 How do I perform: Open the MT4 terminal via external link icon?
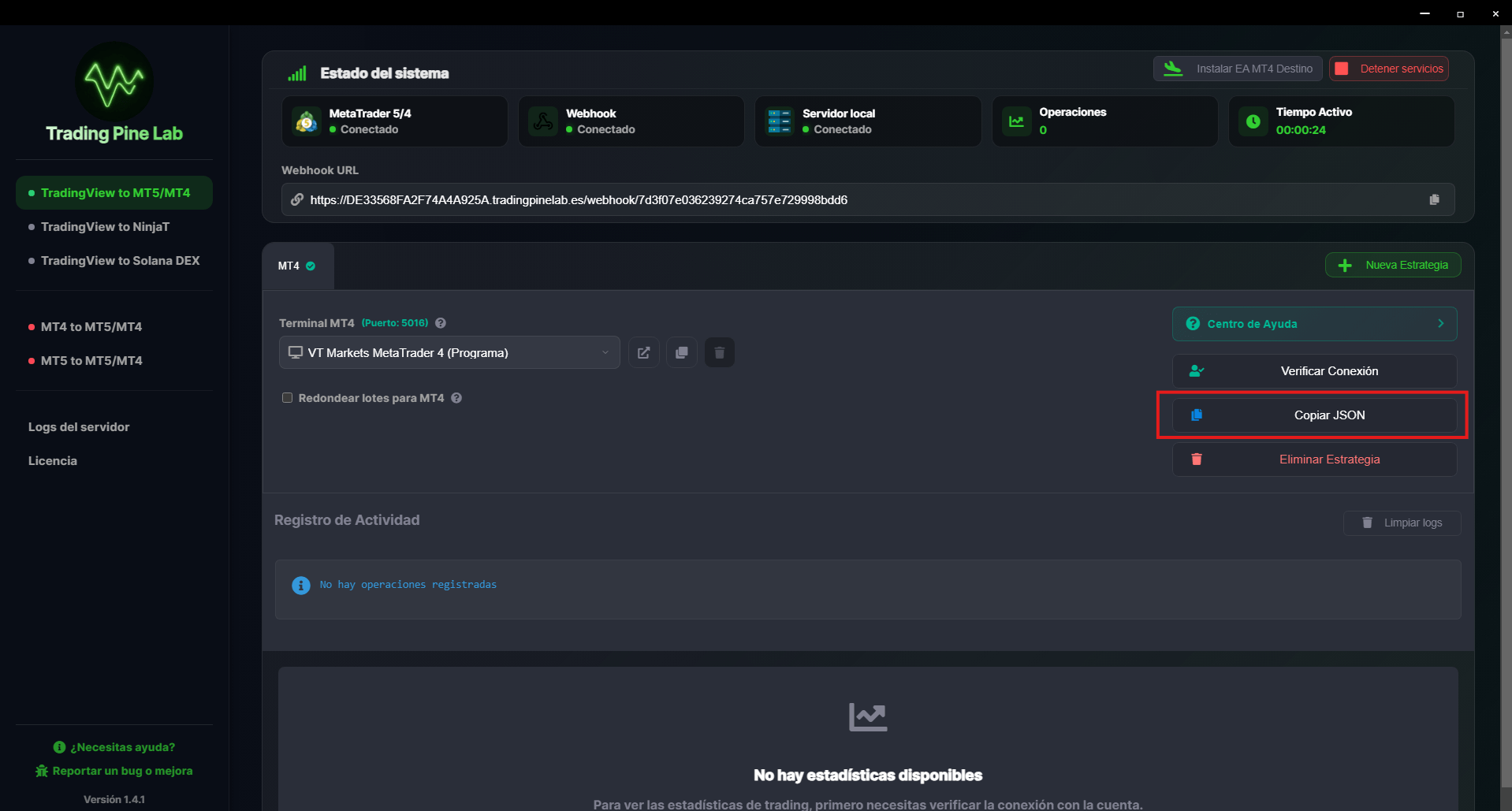(643, 352)
